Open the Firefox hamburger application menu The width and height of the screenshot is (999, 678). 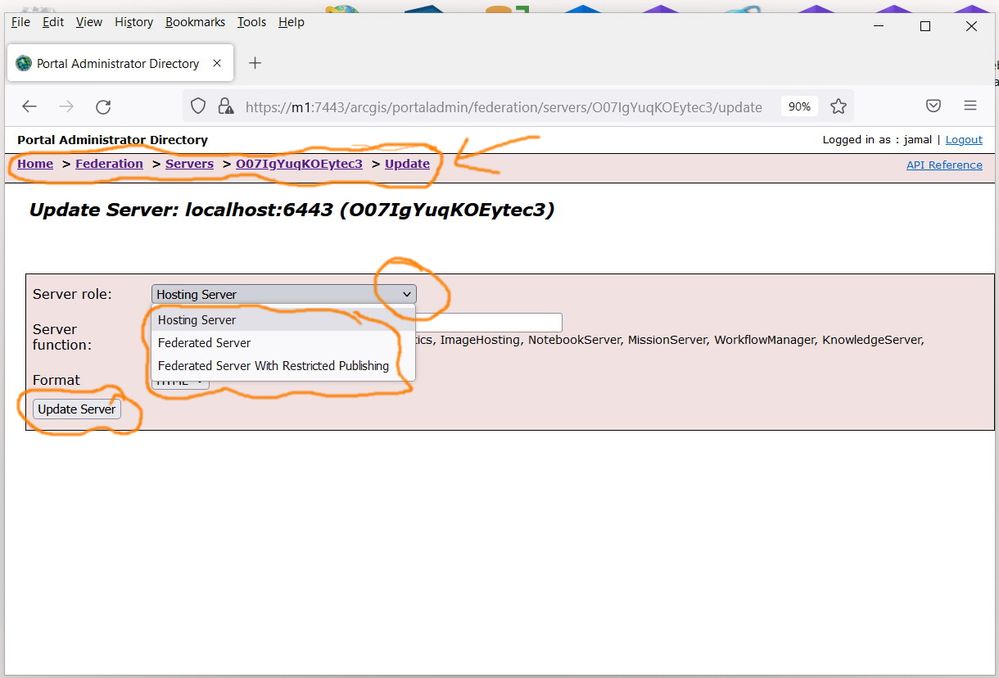coord(970,106)
